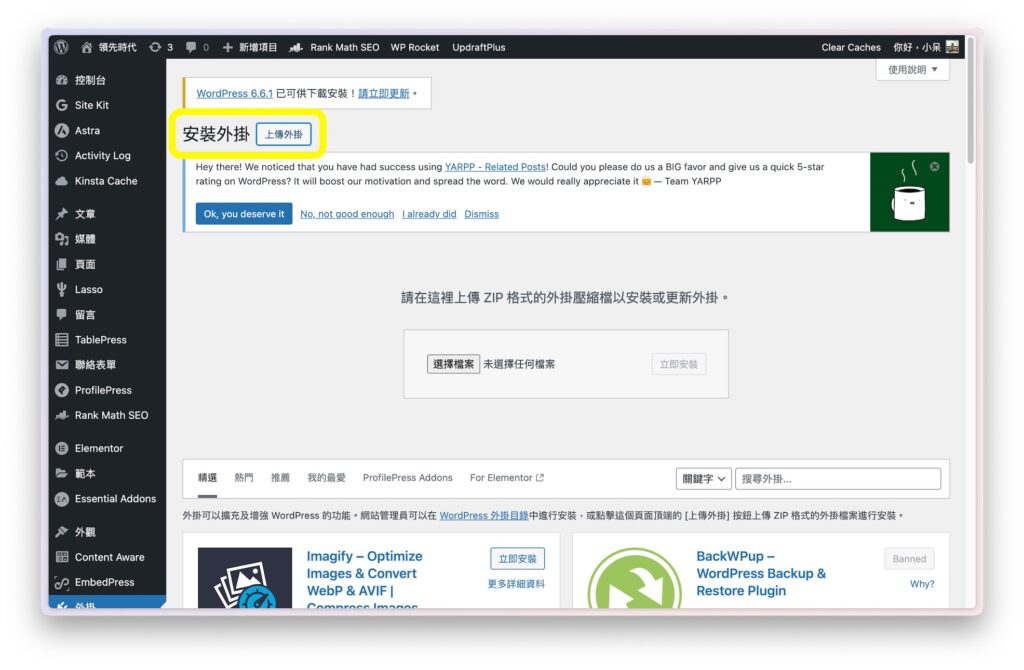Click the Elementor sidebar icon
This screenshot has width=1024, height=670.
pos(62,448)
